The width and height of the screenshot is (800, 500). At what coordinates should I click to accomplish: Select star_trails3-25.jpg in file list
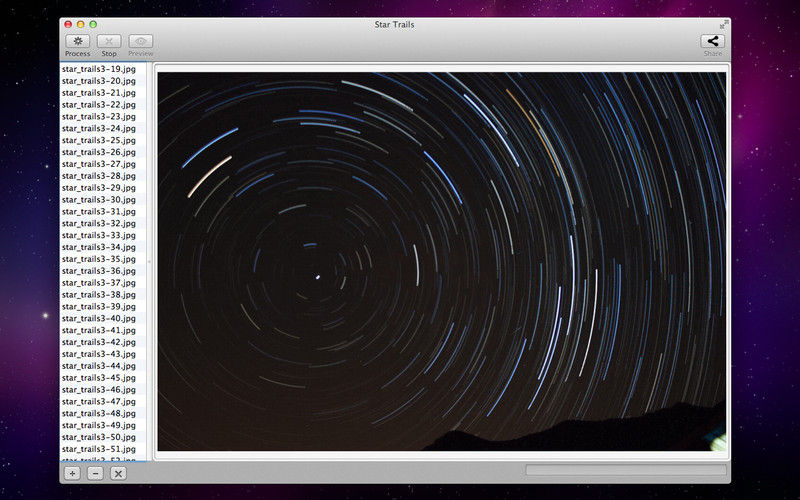pos(103,140)
